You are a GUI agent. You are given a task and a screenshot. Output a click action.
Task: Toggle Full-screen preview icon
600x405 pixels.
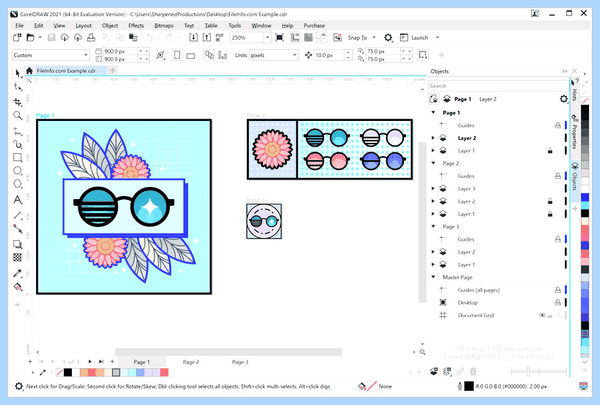coord(280,38)
